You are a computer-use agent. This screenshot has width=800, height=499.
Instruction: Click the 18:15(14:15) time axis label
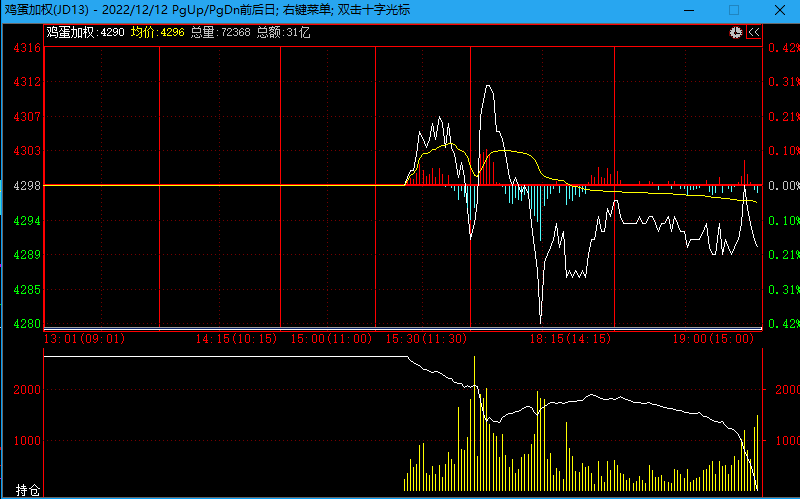[x=570, y=338]
